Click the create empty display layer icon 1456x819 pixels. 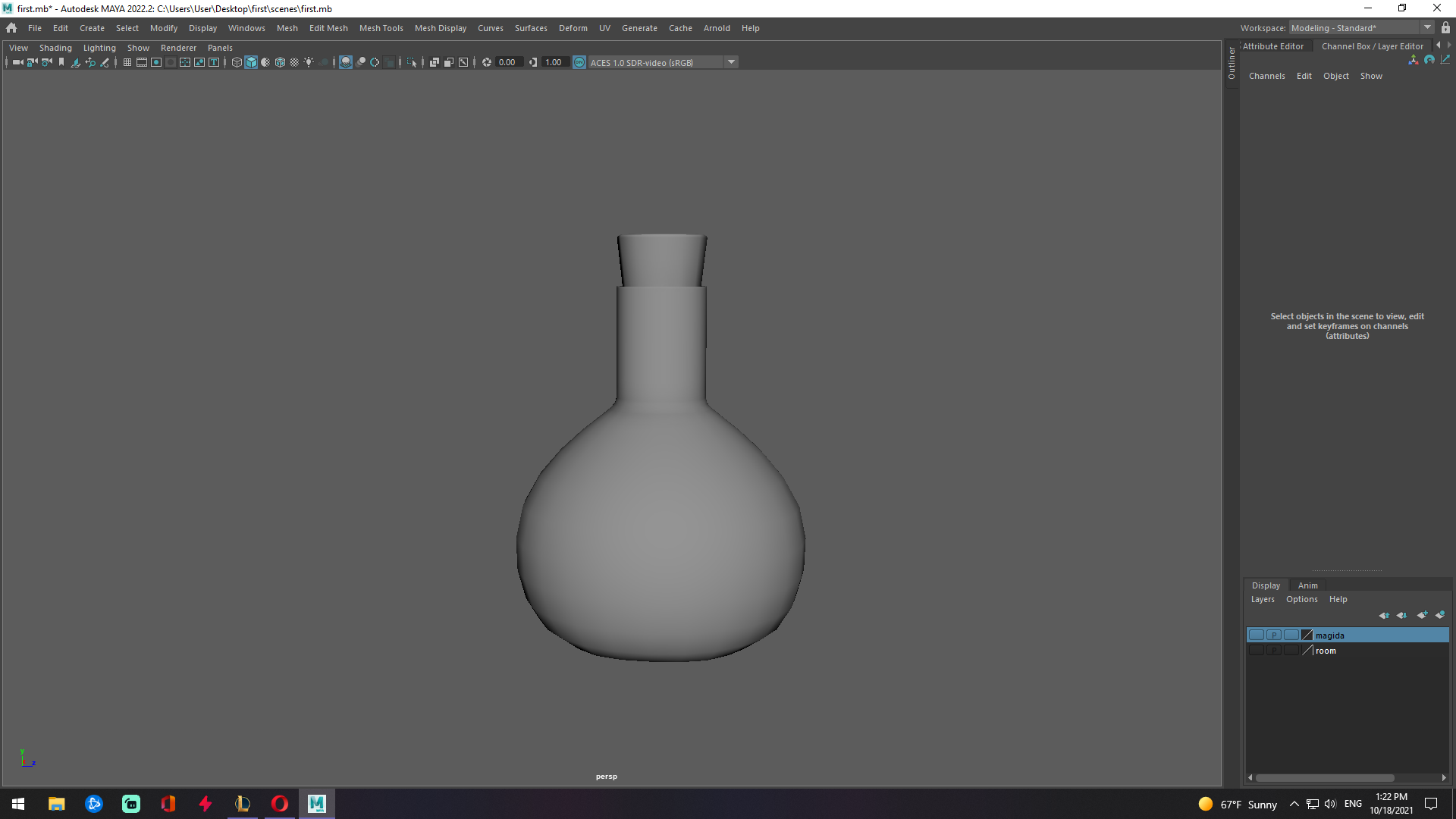[1423, 615]
